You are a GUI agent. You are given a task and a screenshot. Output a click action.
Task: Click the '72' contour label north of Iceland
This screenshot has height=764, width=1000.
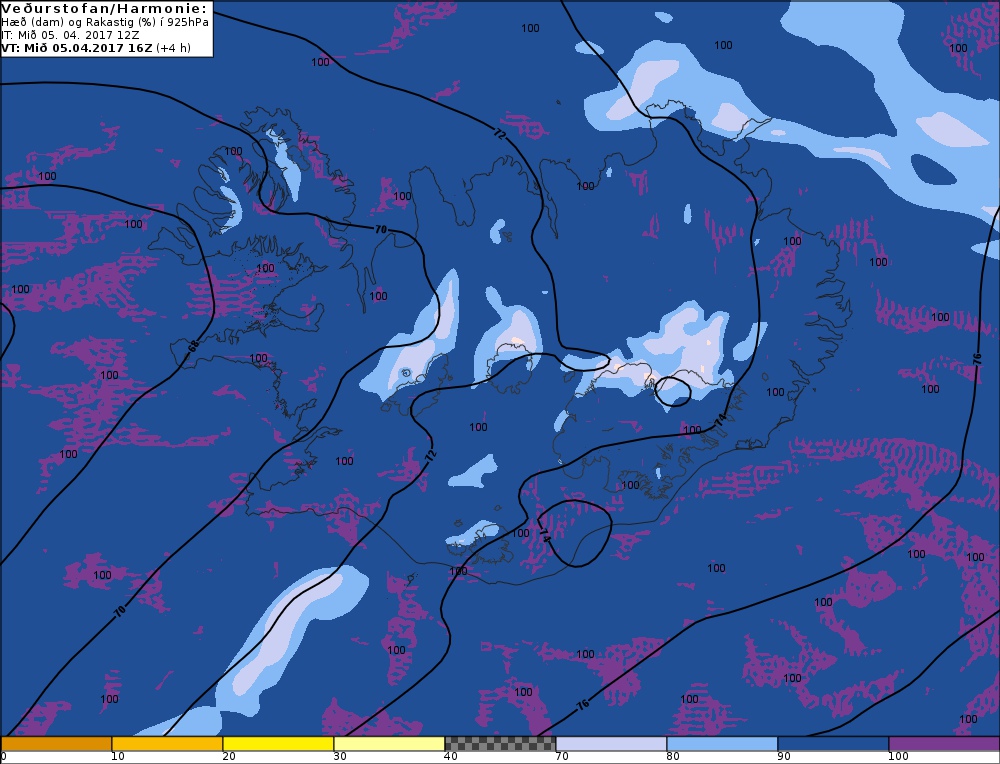[500, 135]
